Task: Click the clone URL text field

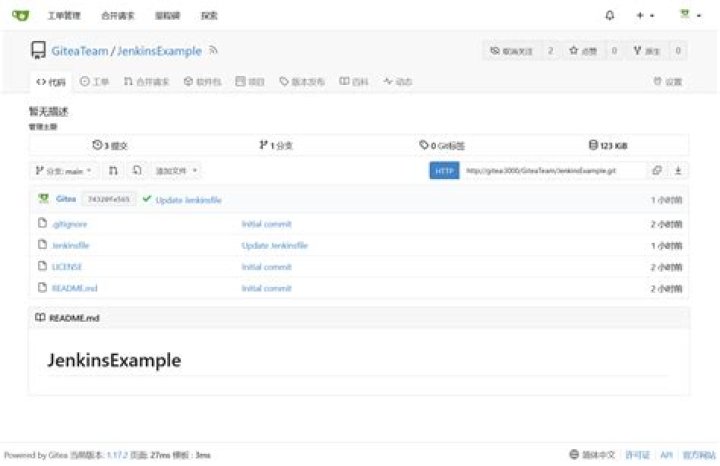Action: (x=553, y=170)
